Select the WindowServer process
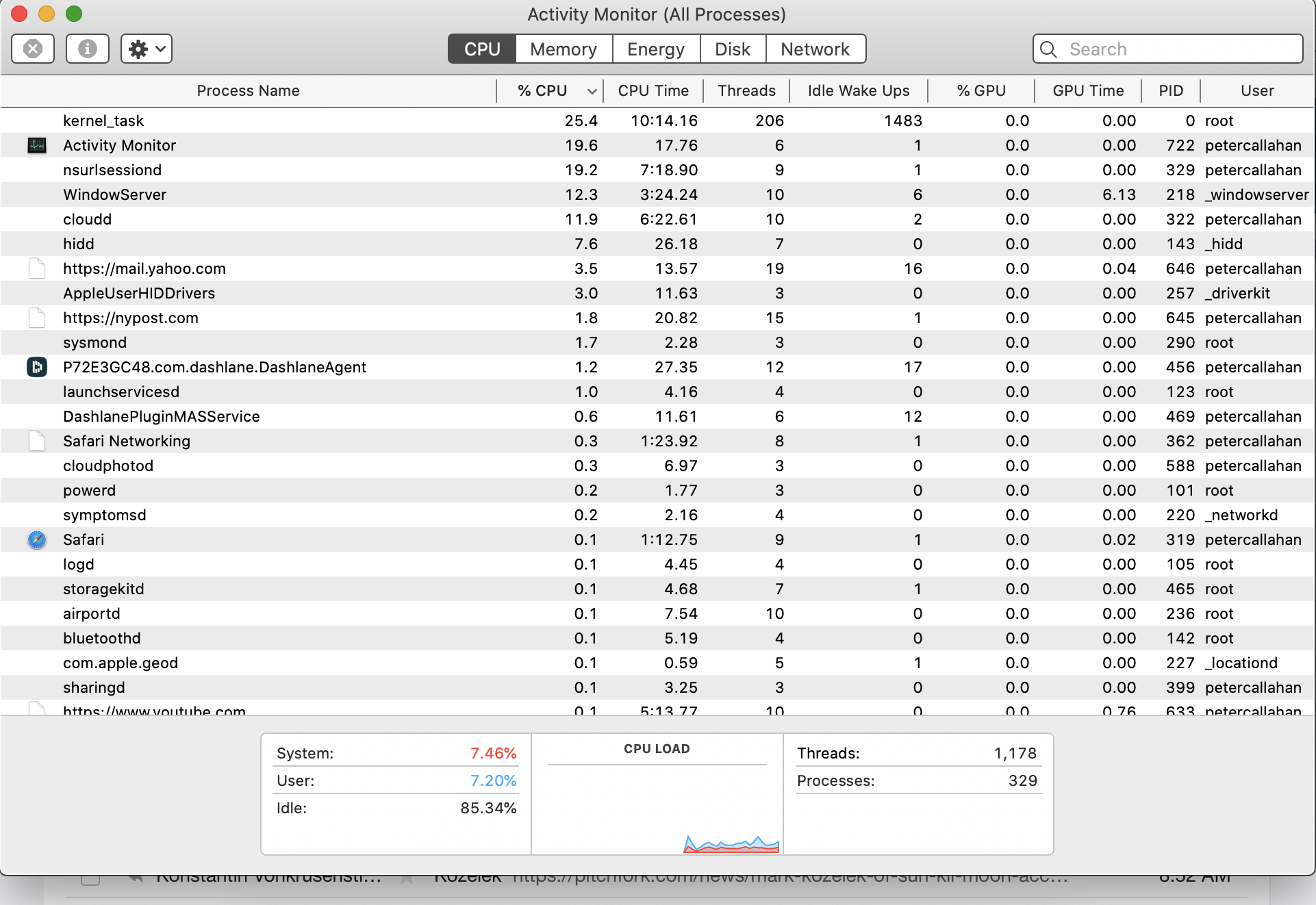 [x=657, y=194]
